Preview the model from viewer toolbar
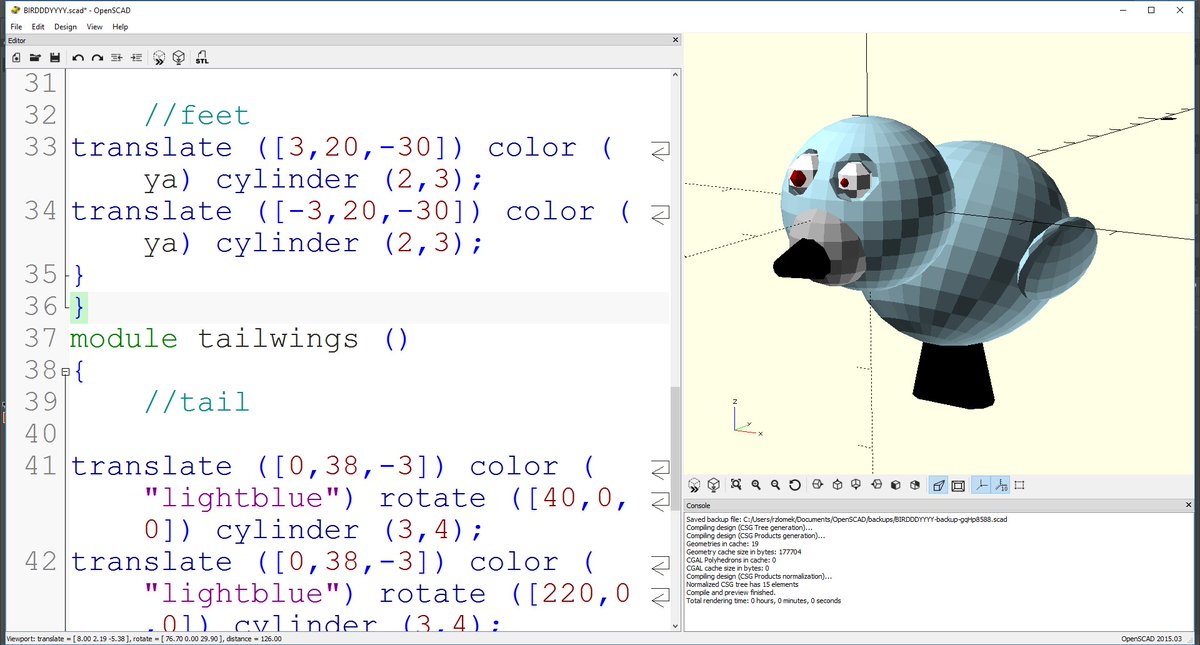The width and height of the screenshot is (1200, 645). [x=694, y=485]
